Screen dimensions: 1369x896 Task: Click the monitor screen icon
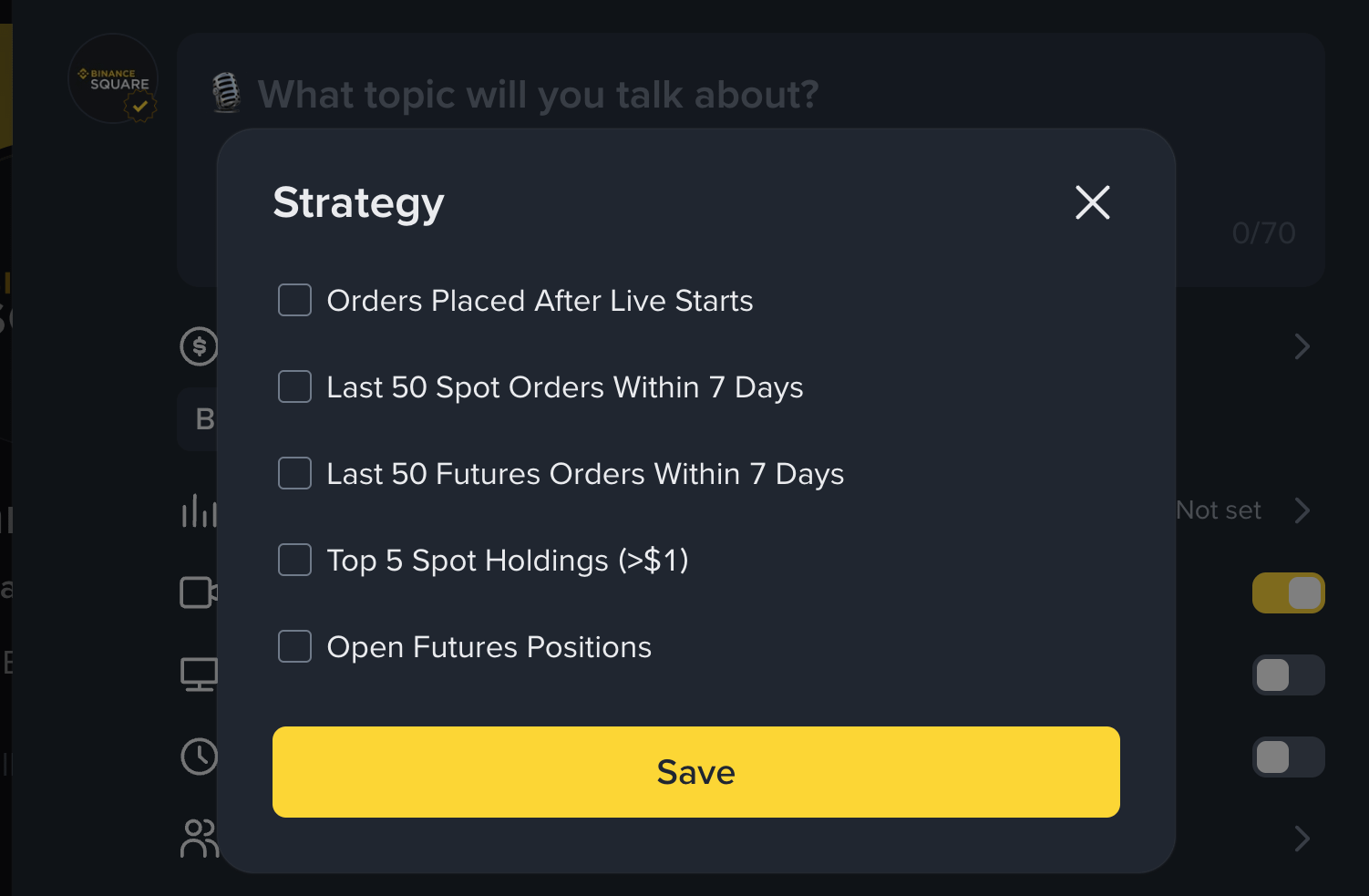(199, 675)
